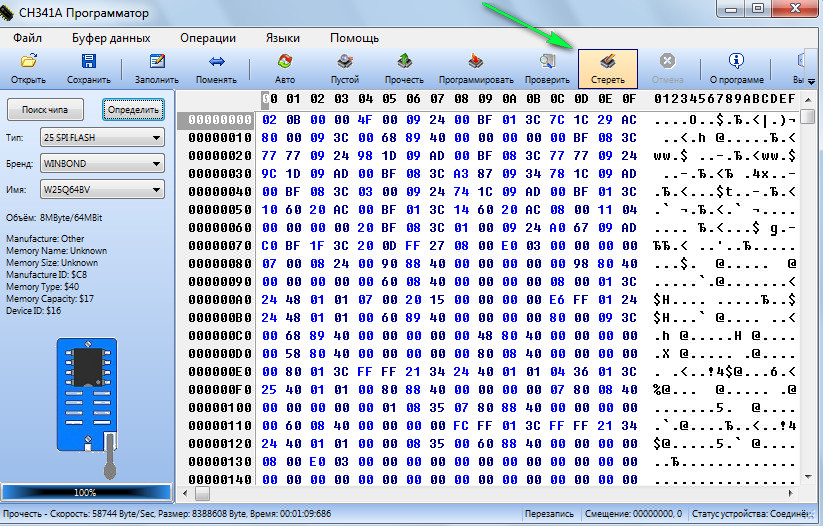823x526 pixels.
Task: Read chip using Прочесть icon
Action: [x=404, y=69]
